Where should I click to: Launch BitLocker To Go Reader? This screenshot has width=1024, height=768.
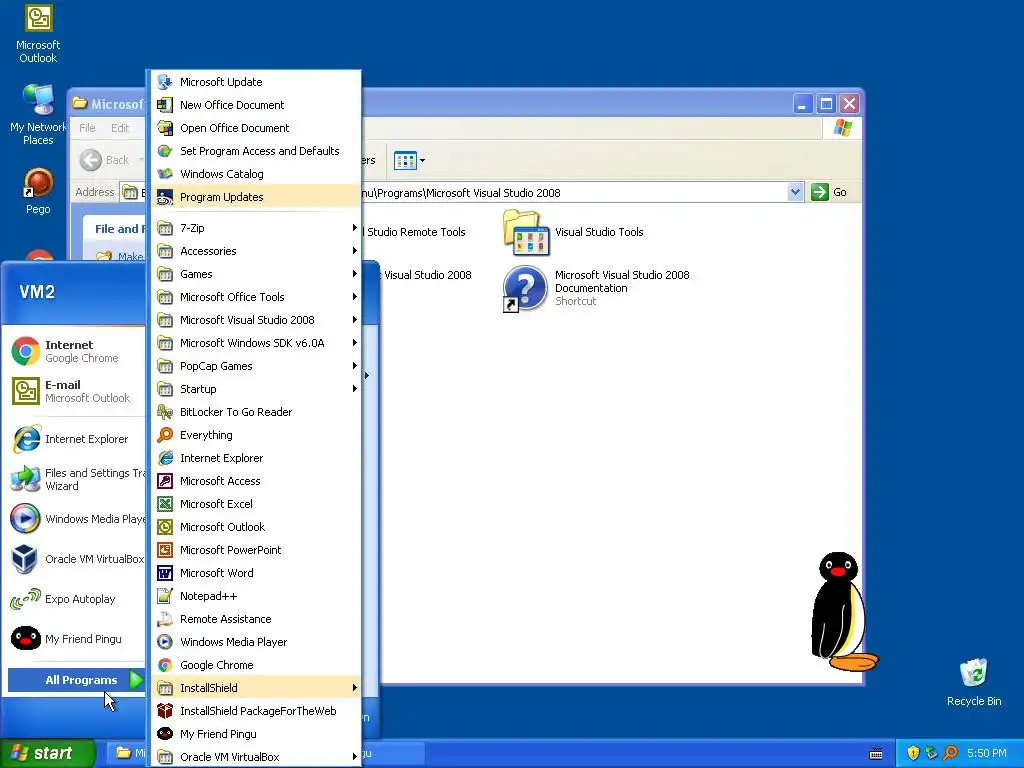coord(256,411)
